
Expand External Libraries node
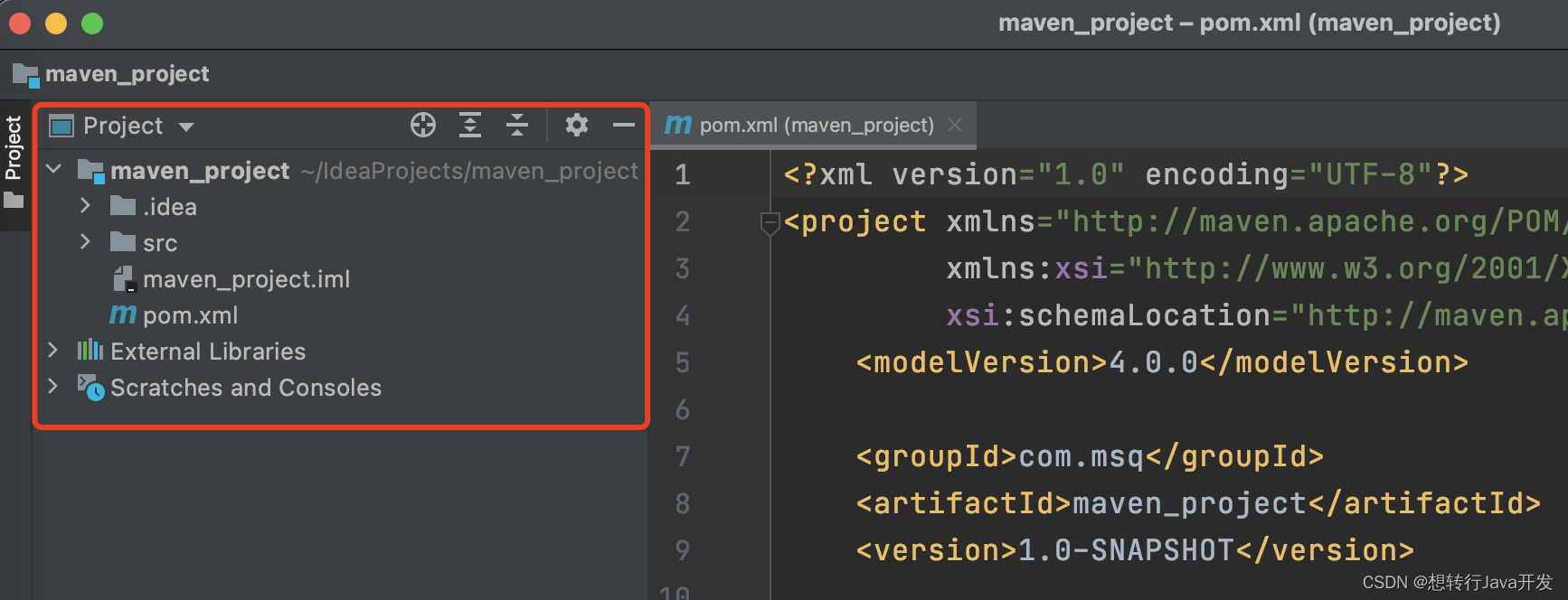tap(52, 351)
